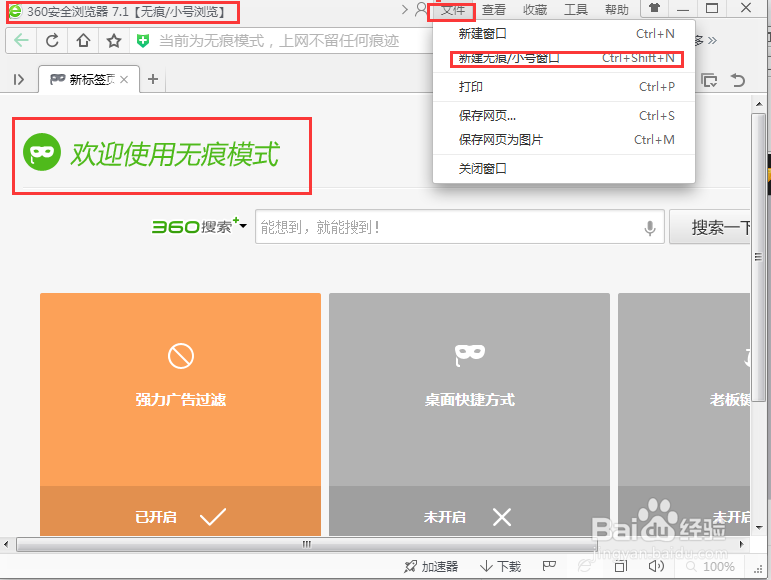
Task: Select 打印 menu entry
Action: click(x=564, y=87)
